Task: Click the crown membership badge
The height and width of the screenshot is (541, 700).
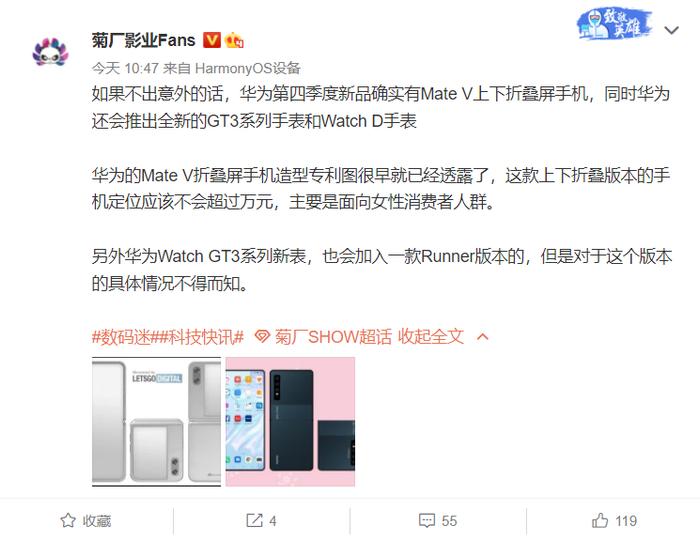Action: [234, 41]
